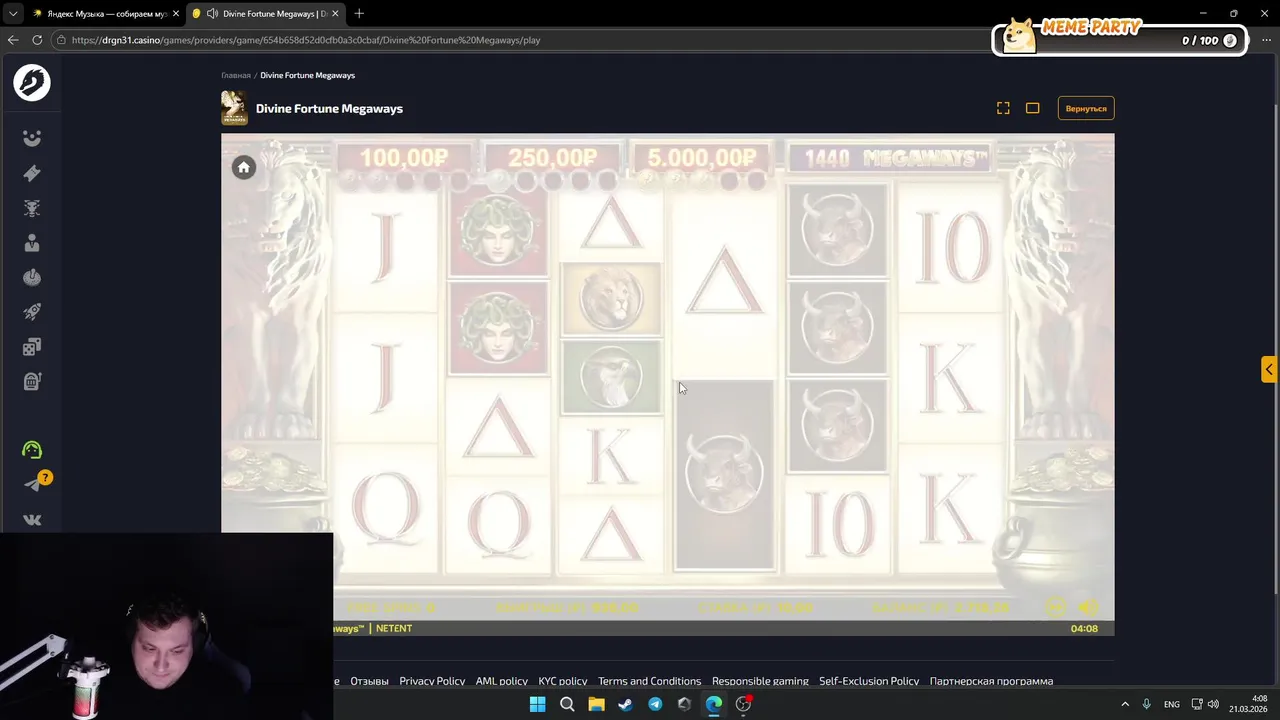
Task: Reload the current page
Action: pyautogui.click(x=37, y=40)
